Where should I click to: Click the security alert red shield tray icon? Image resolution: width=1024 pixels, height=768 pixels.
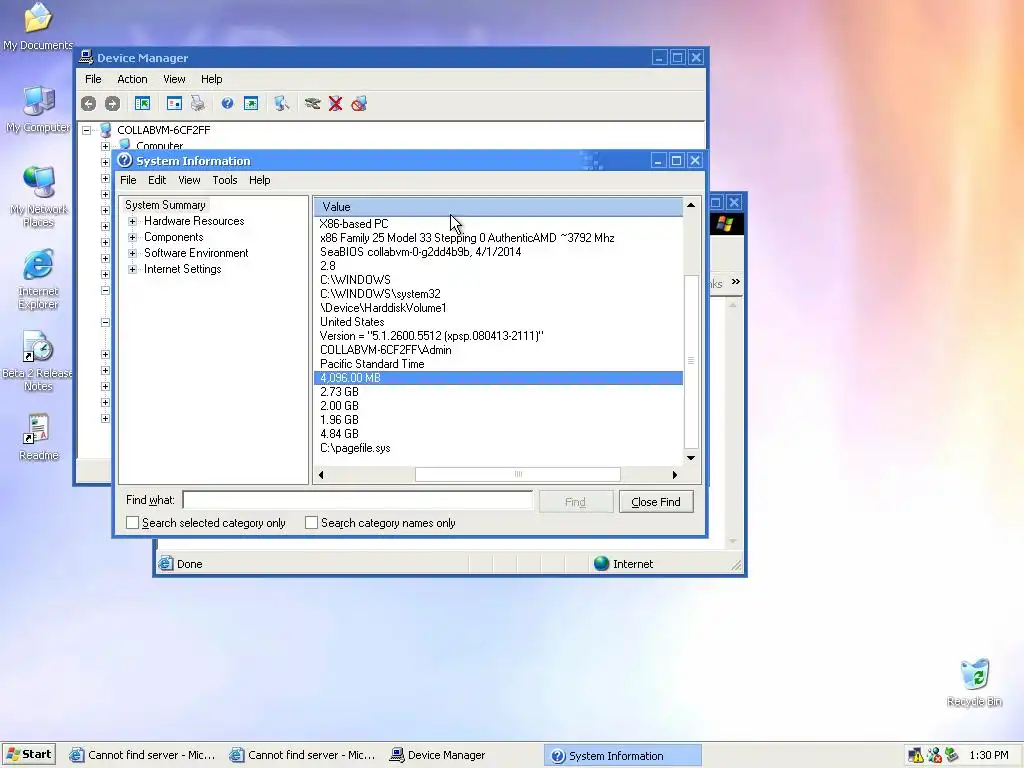pos(934,756)
